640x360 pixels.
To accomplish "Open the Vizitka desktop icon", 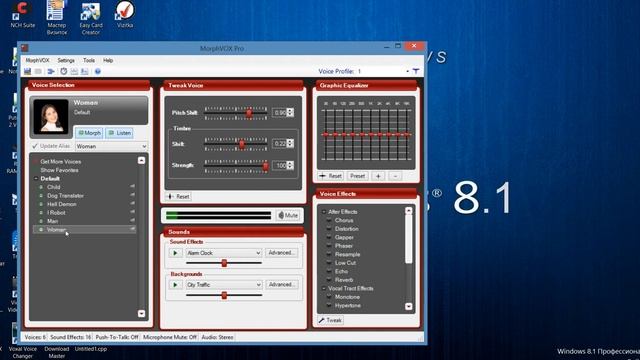I will (x=124, y=15).
